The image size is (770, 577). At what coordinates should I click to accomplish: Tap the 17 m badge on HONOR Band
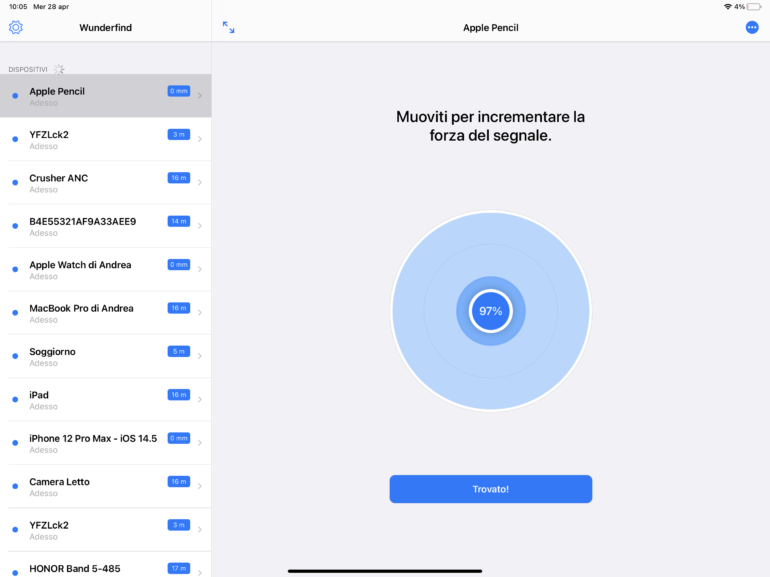179,569
